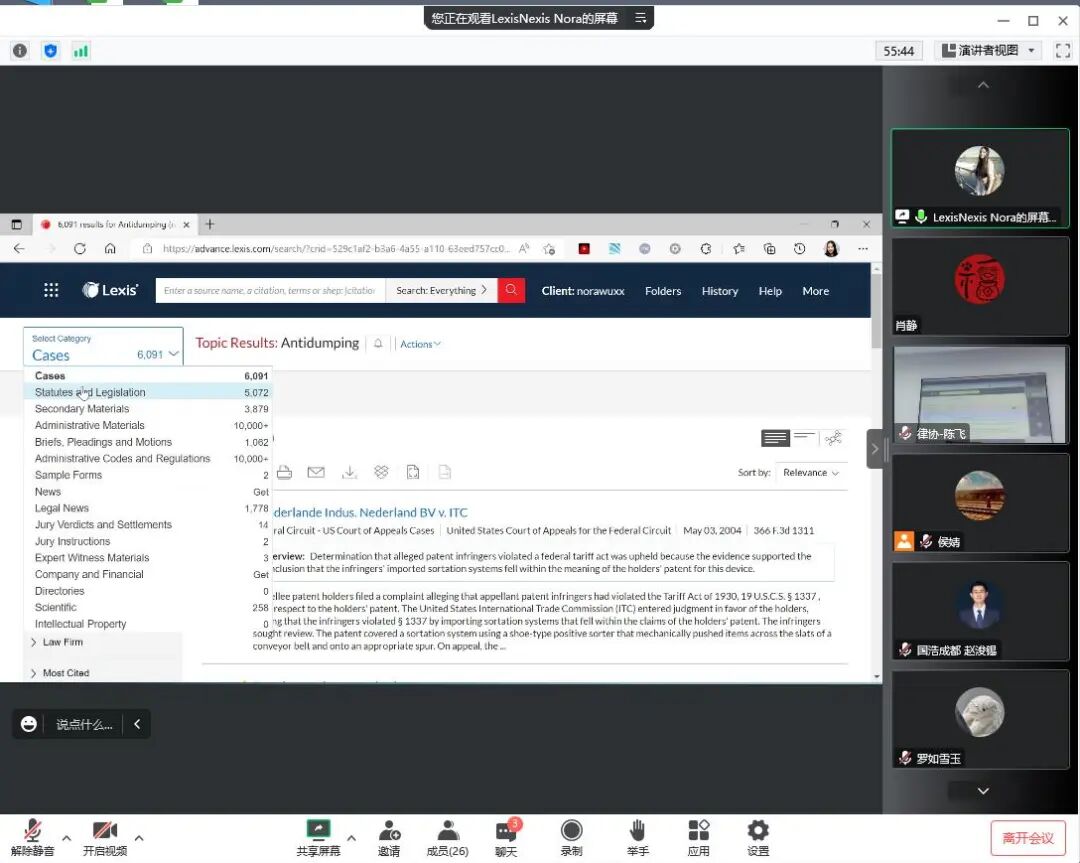Download results with download icon
1080x863 pixels.
coord(349,472)
